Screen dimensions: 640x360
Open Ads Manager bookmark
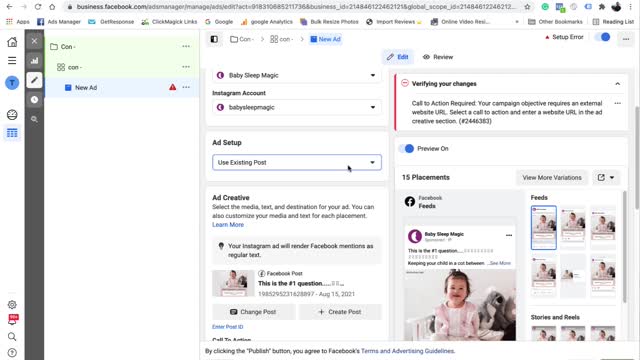[x=59, y=22]
